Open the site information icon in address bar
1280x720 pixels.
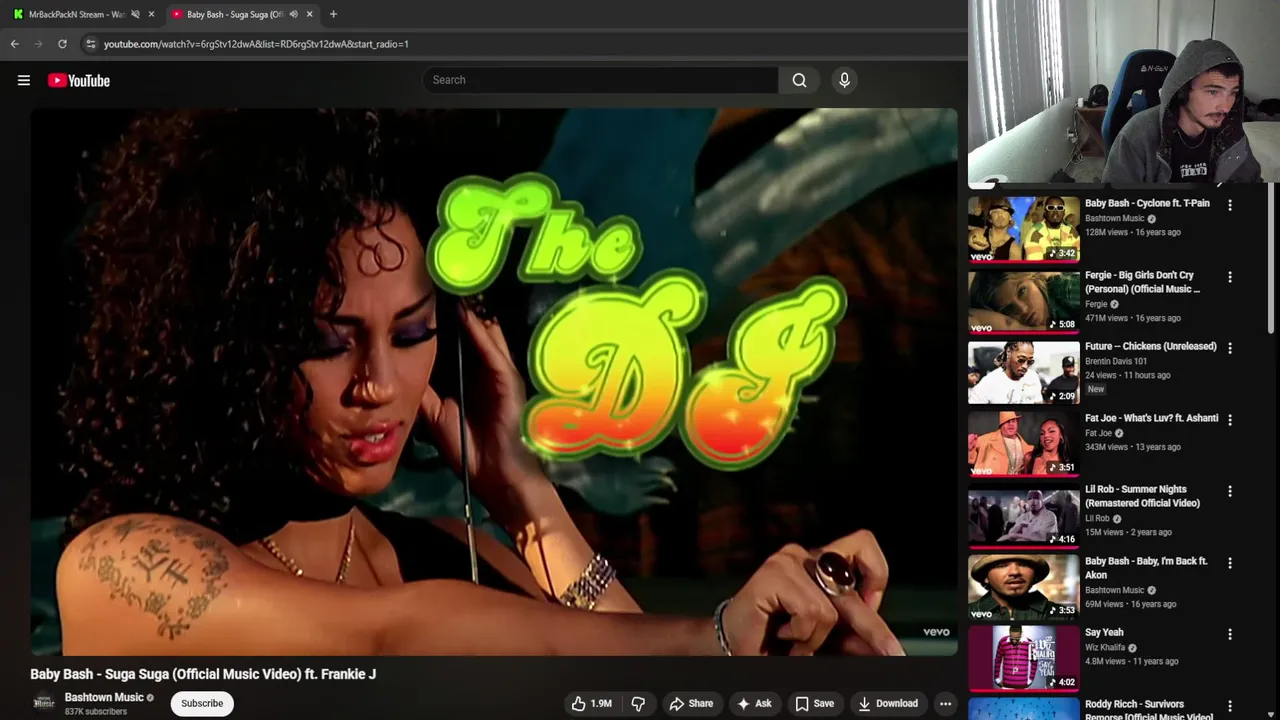point(90,44)
